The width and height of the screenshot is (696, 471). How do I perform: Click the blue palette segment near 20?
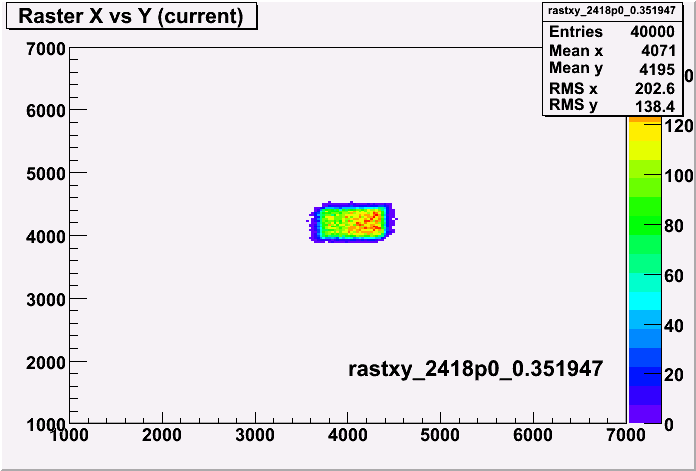[645, 376]
